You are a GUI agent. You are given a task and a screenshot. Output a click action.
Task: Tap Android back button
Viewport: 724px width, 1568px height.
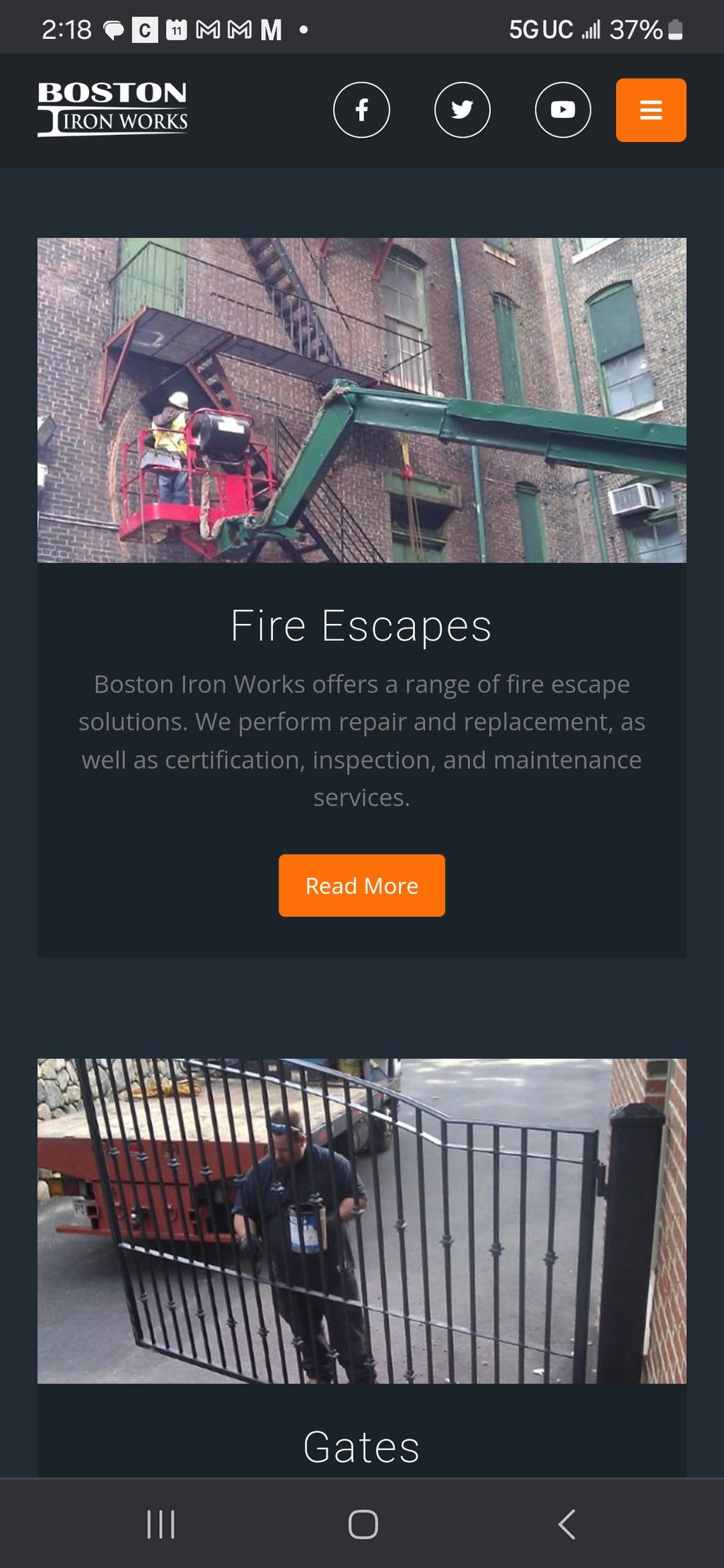point(566,1523)
